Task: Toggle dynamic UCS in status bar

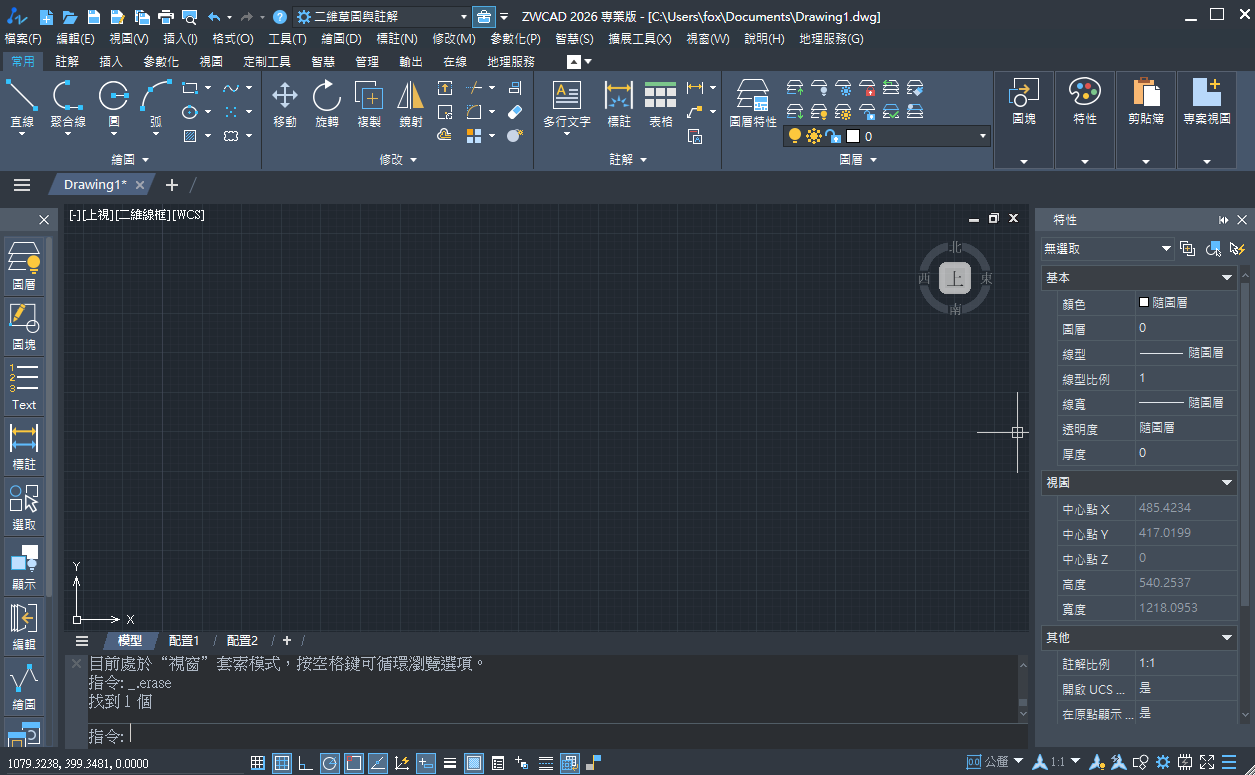Action: 402,763
